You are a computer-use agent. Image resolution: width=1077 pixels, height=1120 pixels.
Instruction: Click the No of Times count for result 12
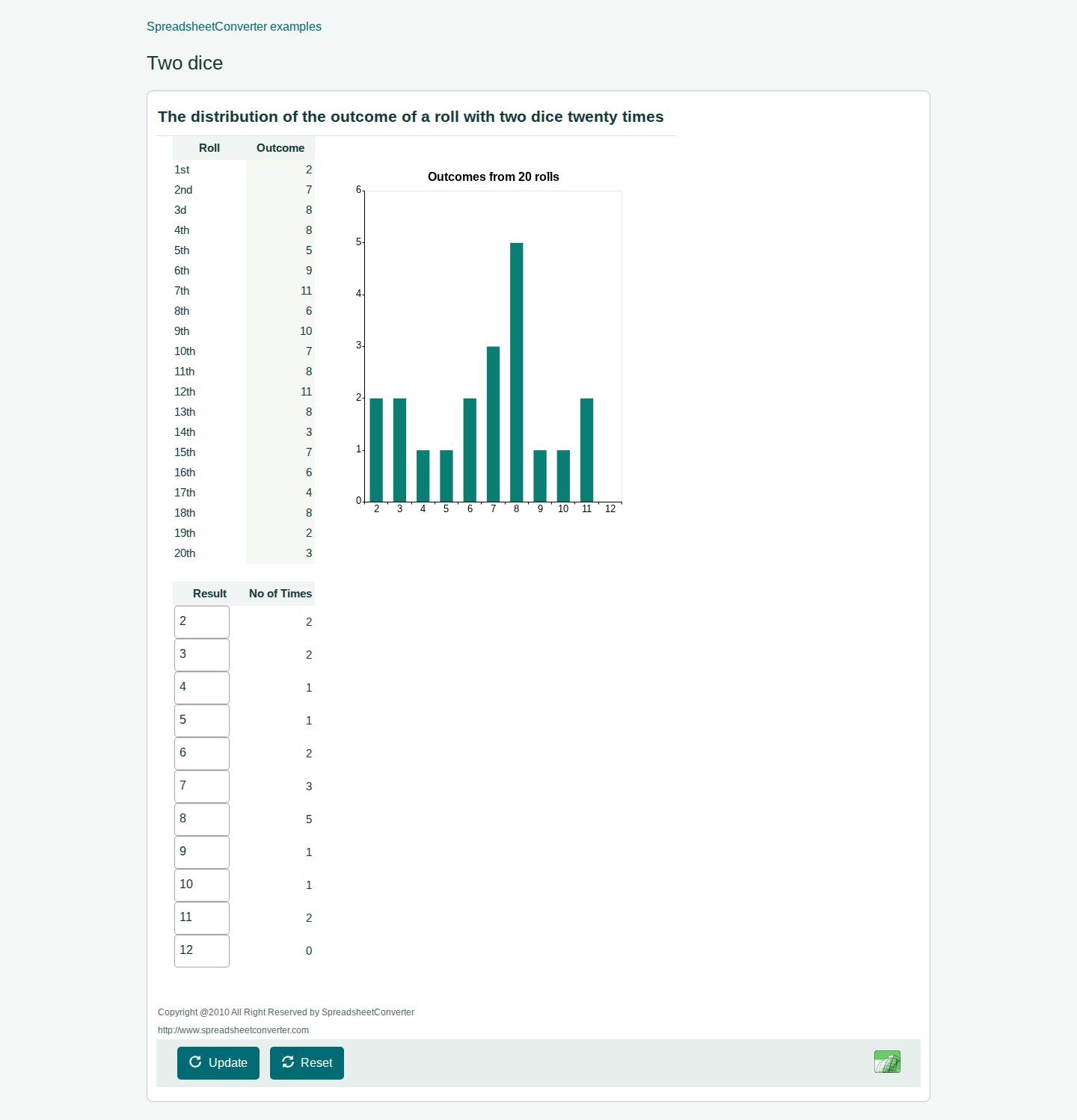click(309, 951)
